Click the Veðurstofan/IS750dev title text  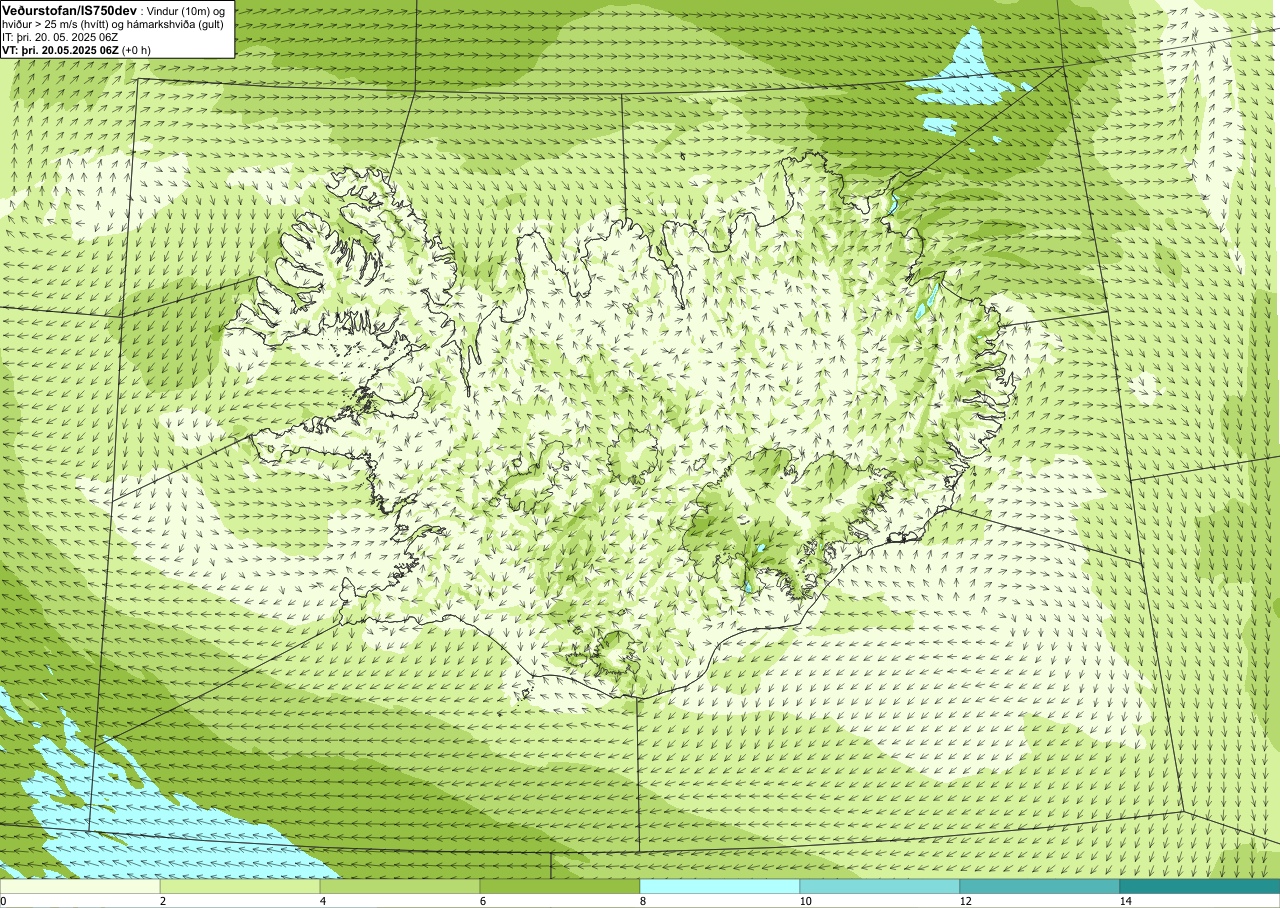pos(70,9)
